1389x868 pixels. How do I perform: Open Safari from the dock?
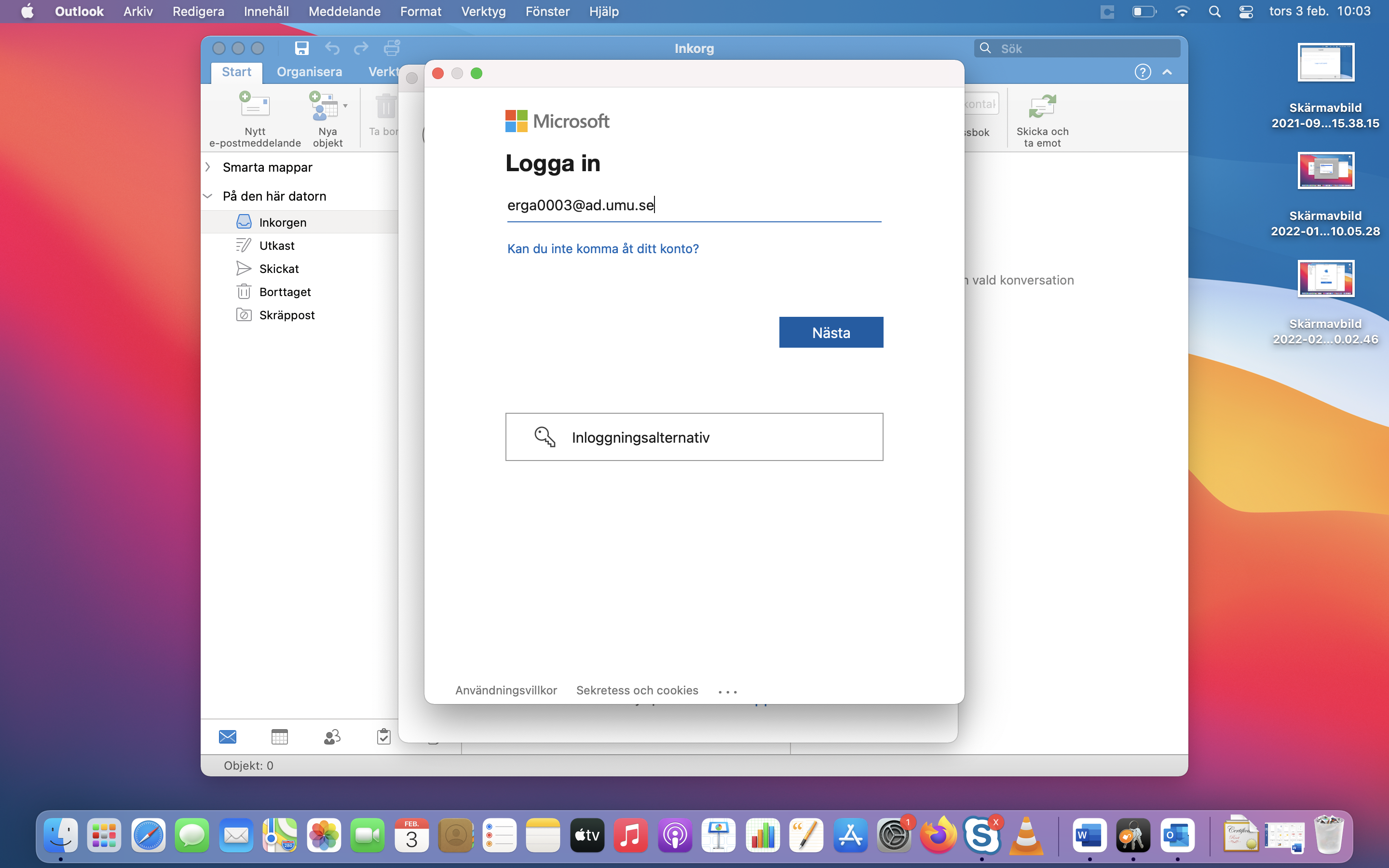point(148,835)
